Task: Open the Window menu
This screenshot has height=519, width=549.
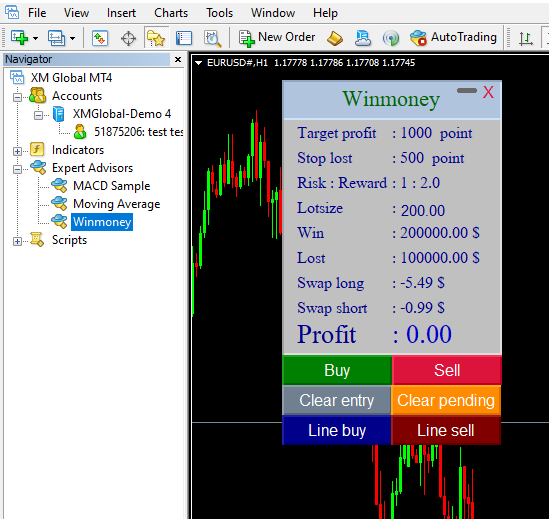Action: tap(273, 13)
